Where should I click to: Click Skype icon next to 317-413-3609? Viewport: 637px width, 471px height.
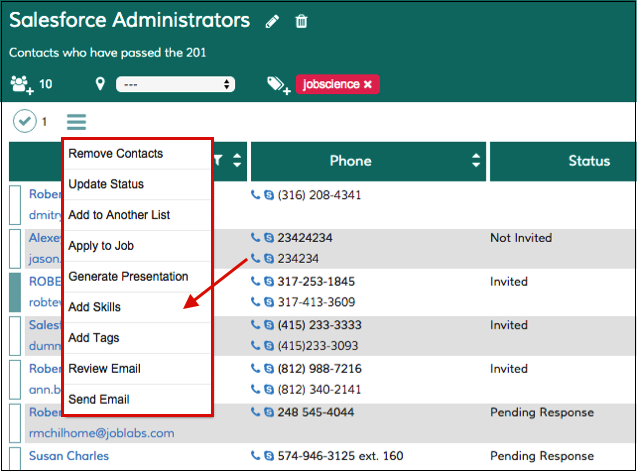coord(269,302)
